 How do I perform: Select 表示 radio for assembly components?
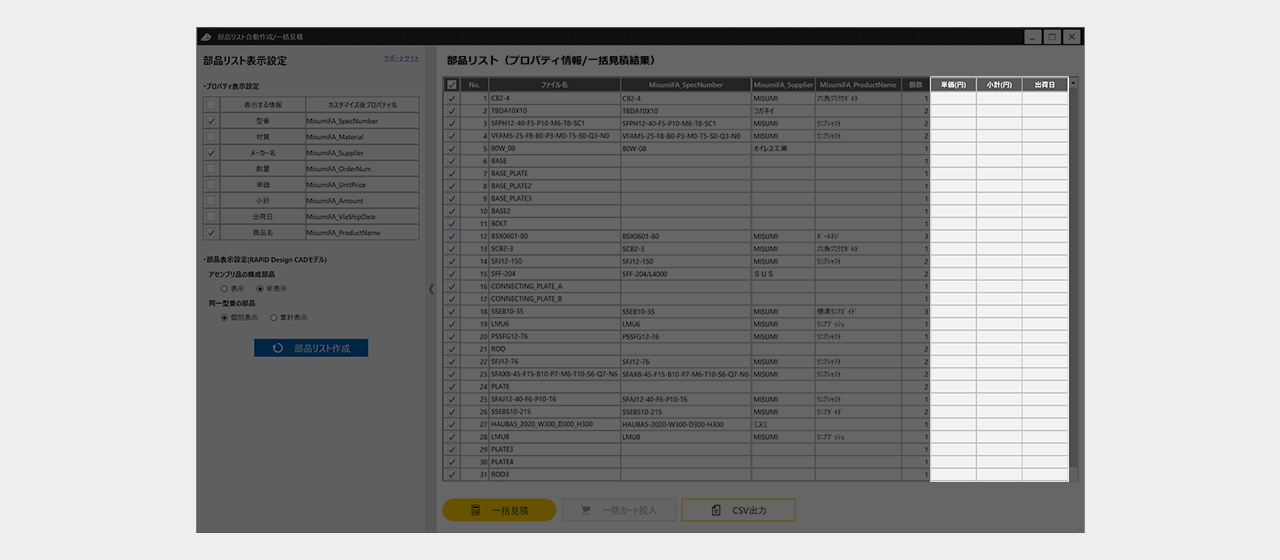pyautogui.click(x=224, y=288)
